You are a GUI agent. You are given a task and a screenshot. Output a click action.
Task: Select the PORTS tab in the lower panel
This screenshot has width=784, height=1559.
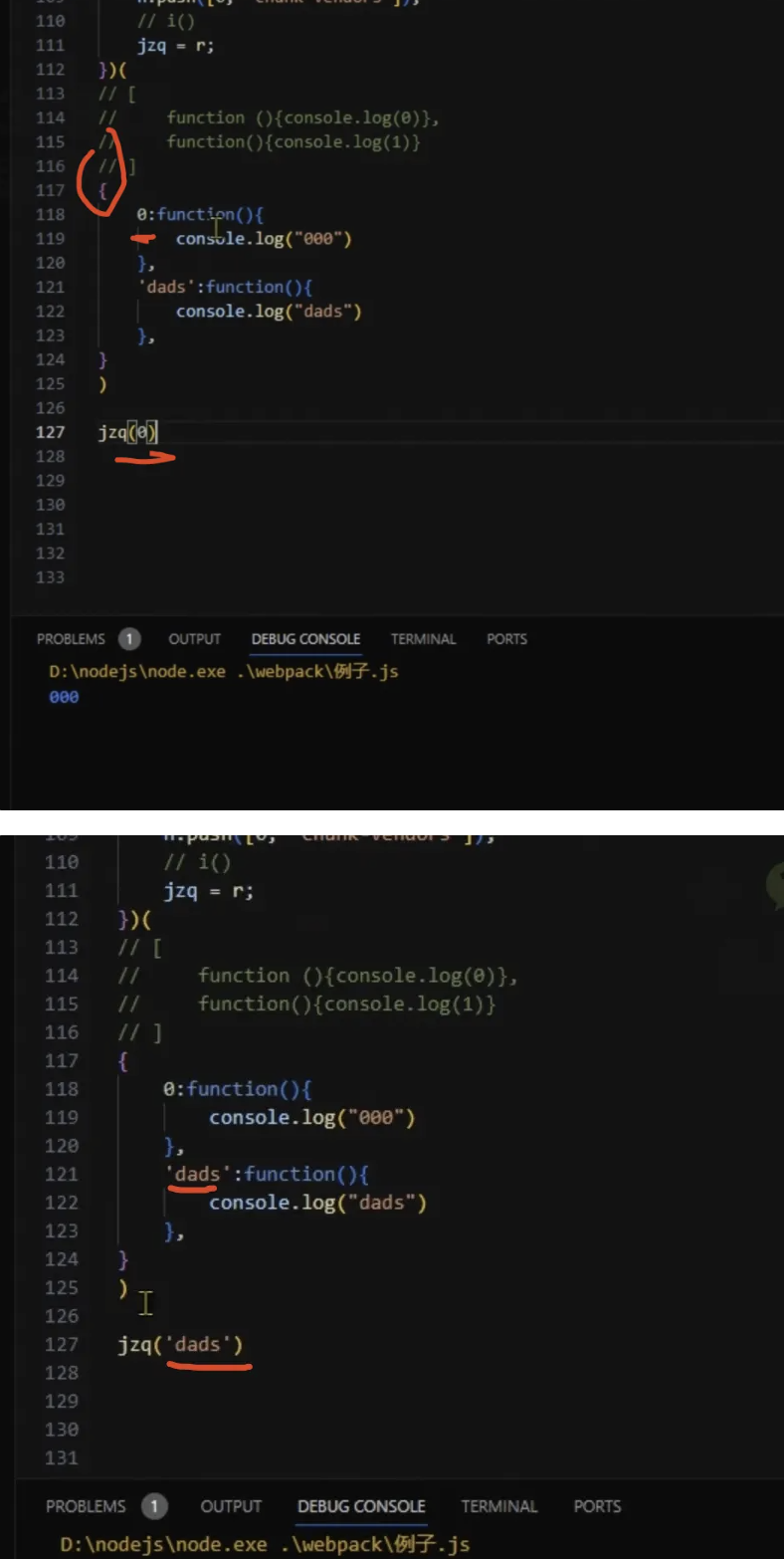597,1506
